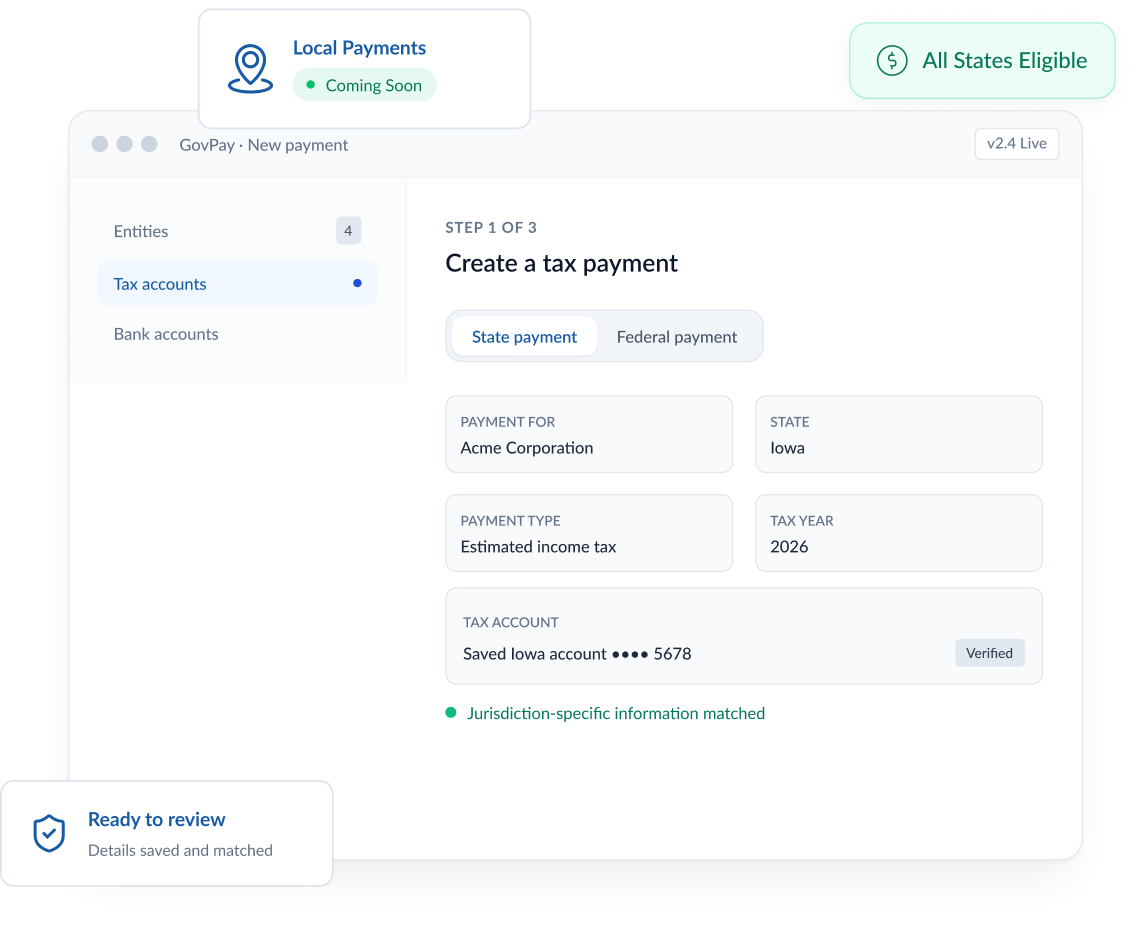The height and width of the screenshot is (927, 1145).
Task: Click the All States Eligible badge
Action: [x=981, y=61]
